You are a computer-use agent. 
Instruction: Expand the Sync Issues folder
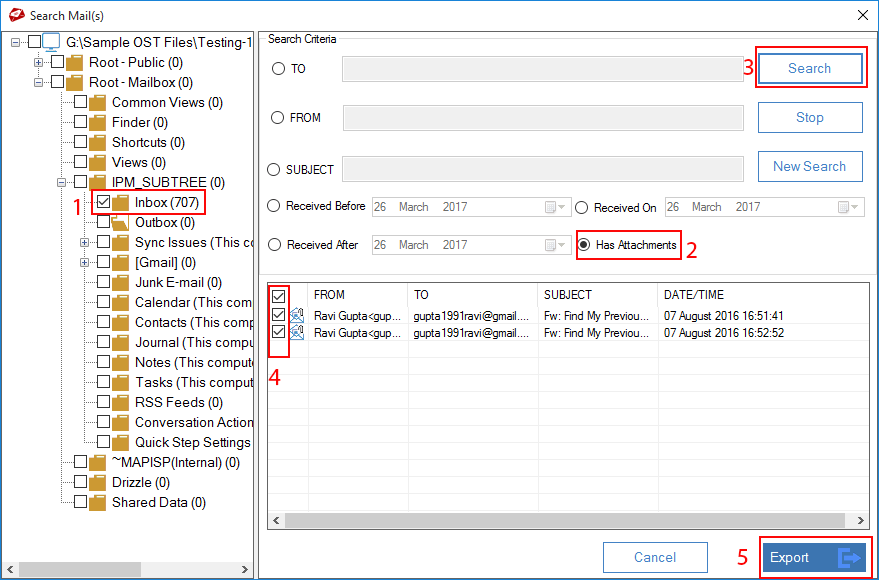[x=86, y=243]
